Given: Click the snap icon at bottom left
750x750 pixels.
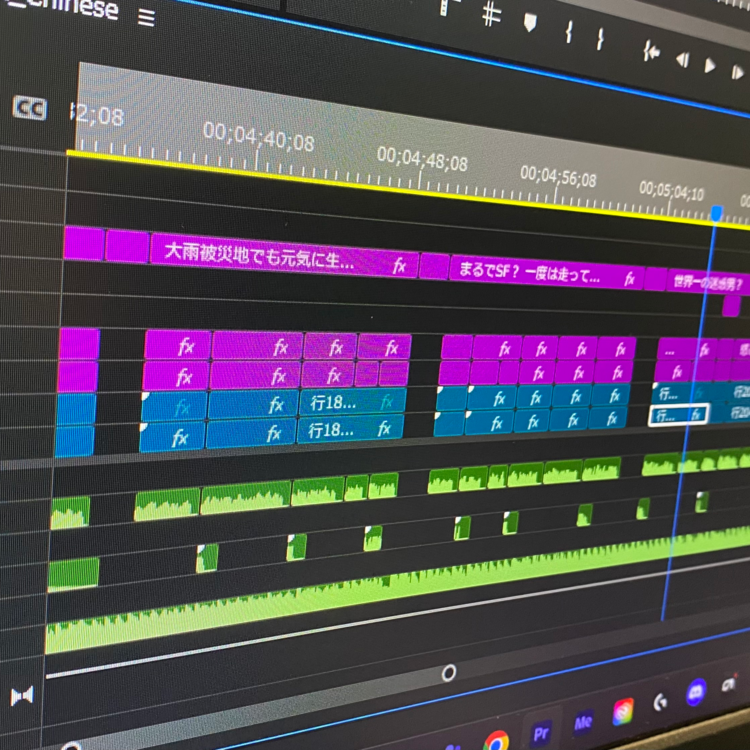Looking at the screenshot, I should pyautogui.click(x=21, y=695).
